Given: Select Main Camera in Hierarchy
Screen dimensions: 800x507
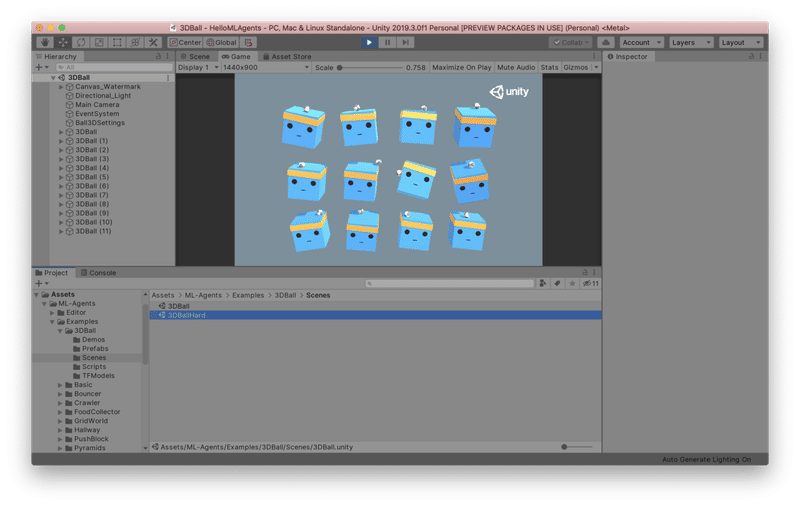Looking at the screenshot, I should [x=97, y=105].
